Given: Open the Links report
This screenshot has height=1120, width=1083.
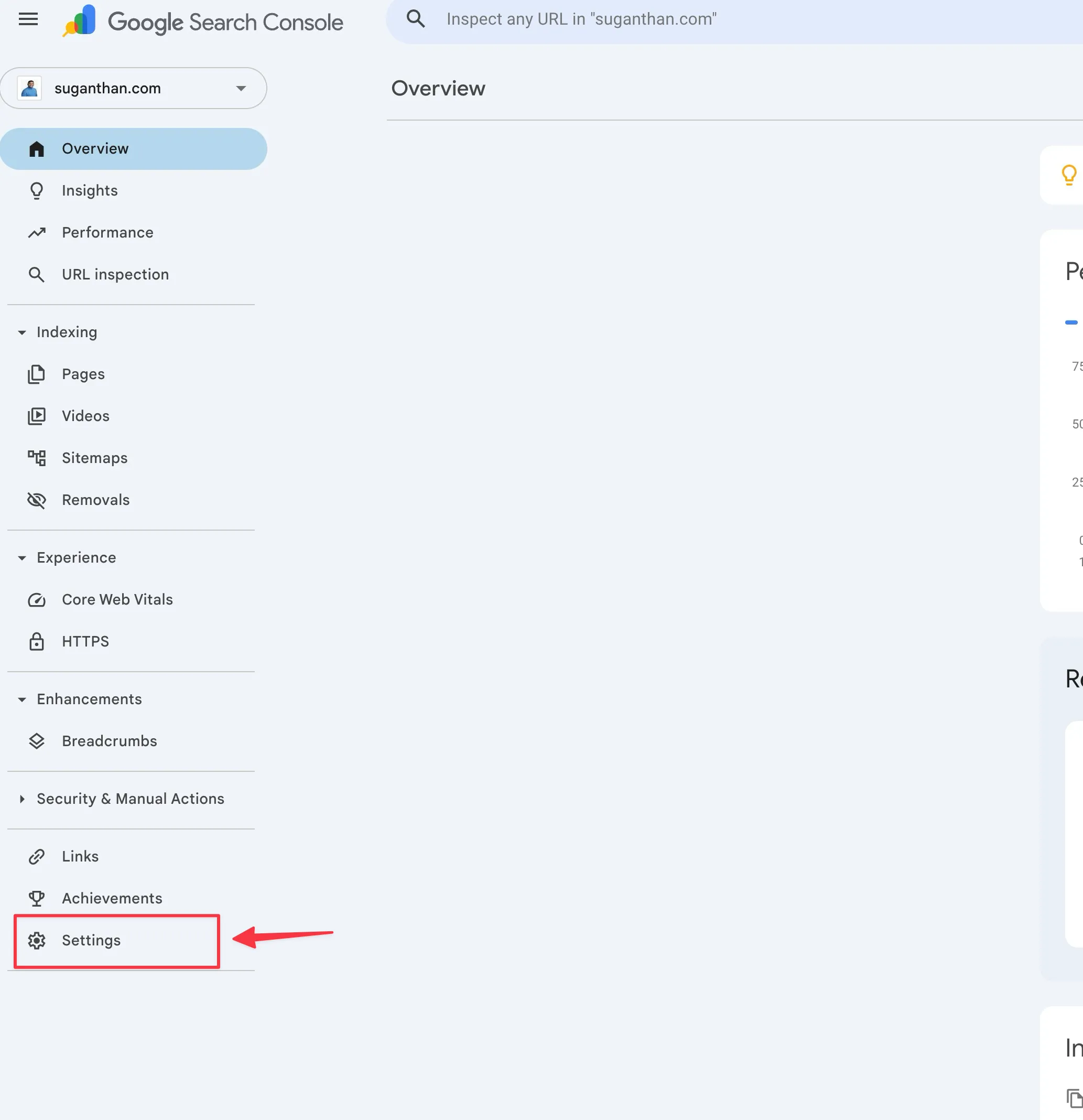Looking at the screenshot, I should point(80,857).
